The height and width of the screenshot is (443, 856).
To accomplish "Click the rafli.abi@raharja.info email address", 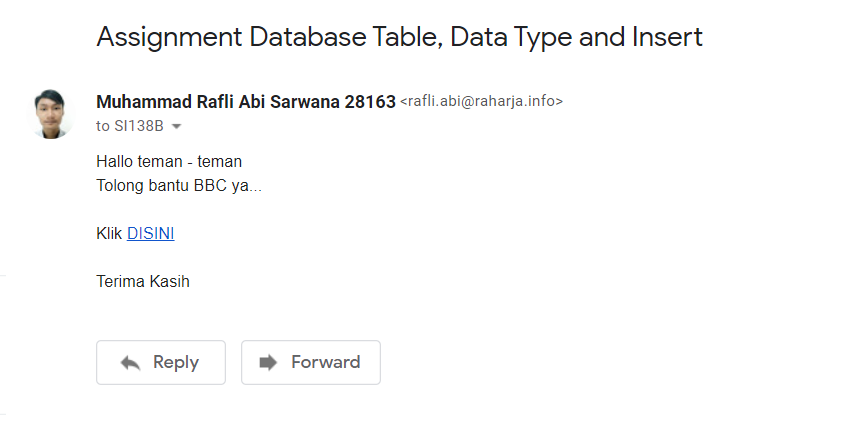I will click(x=481, y=101).
